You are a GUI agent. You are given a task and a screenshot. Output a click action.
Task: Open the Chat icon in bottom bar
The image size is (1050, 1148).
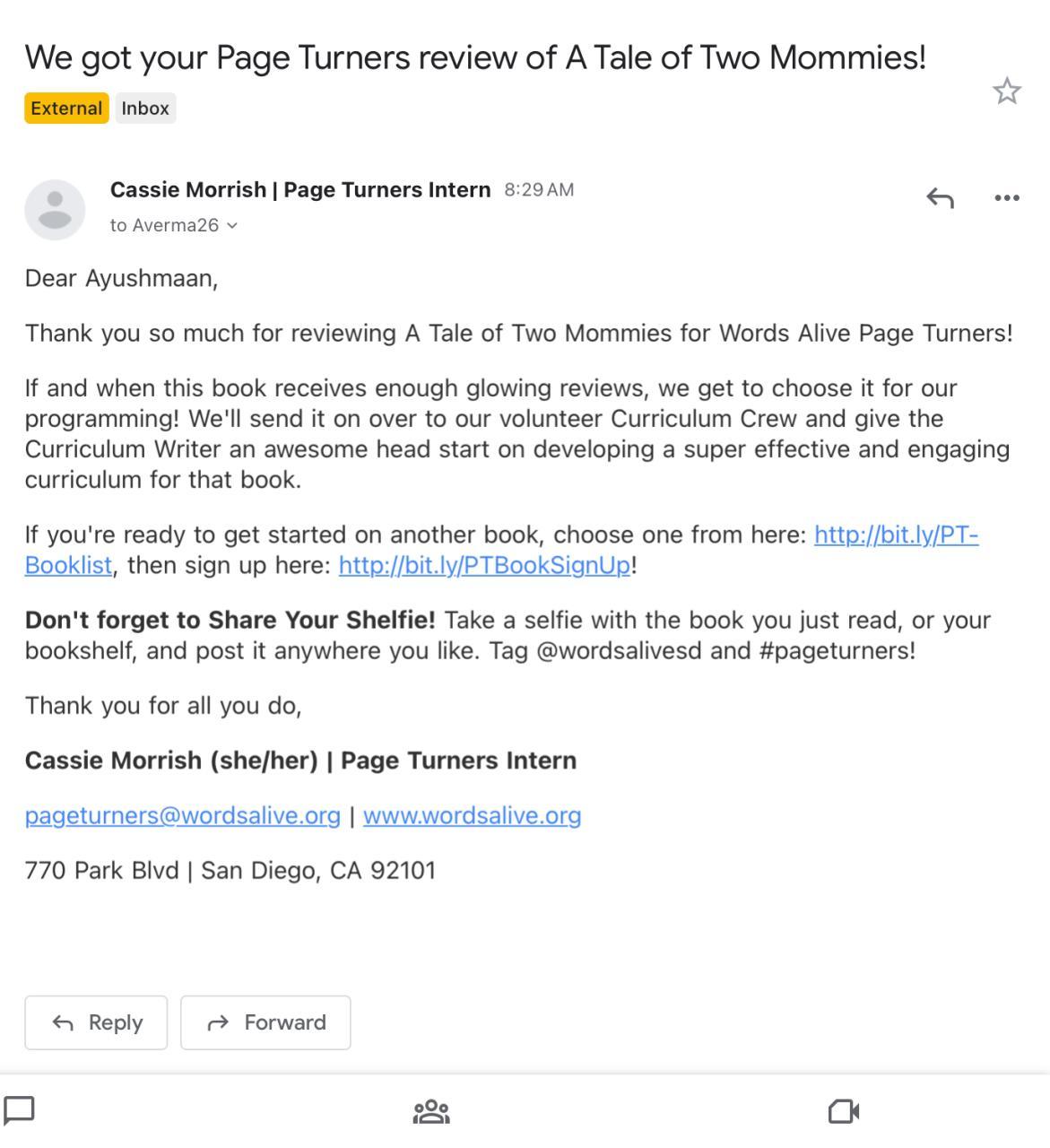tap(20, 1110)
